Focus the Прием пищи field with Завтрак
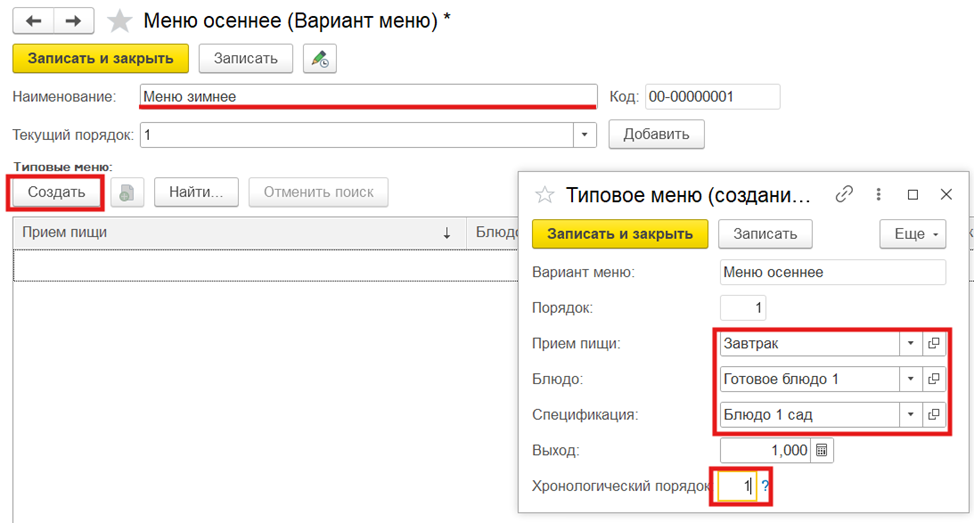This screenshot has width=974, height=523. (810, 343)
